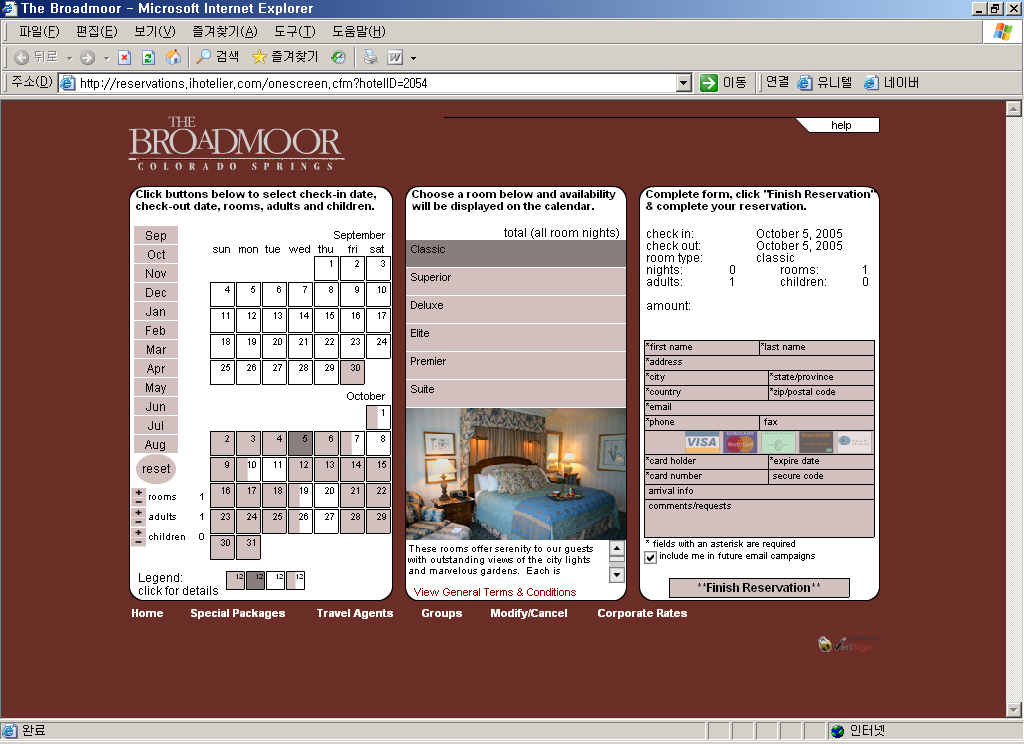The height and width of the screenshot is (744, 1024).
Task: Select the MasterCard logo
Action: (x=740, y=442)
